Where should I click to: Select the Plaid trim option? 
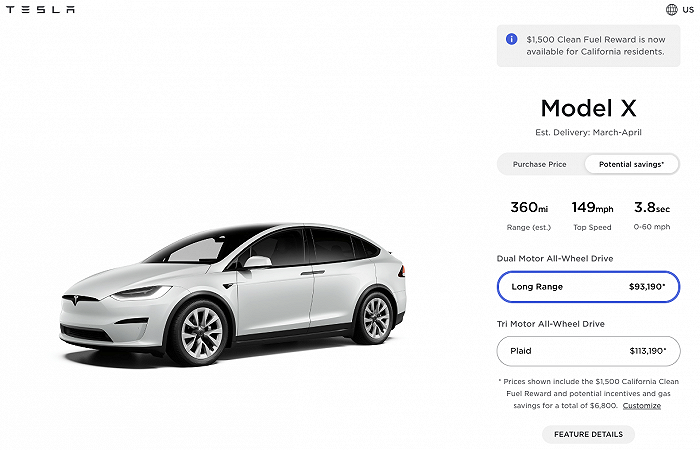coord(588,351)
